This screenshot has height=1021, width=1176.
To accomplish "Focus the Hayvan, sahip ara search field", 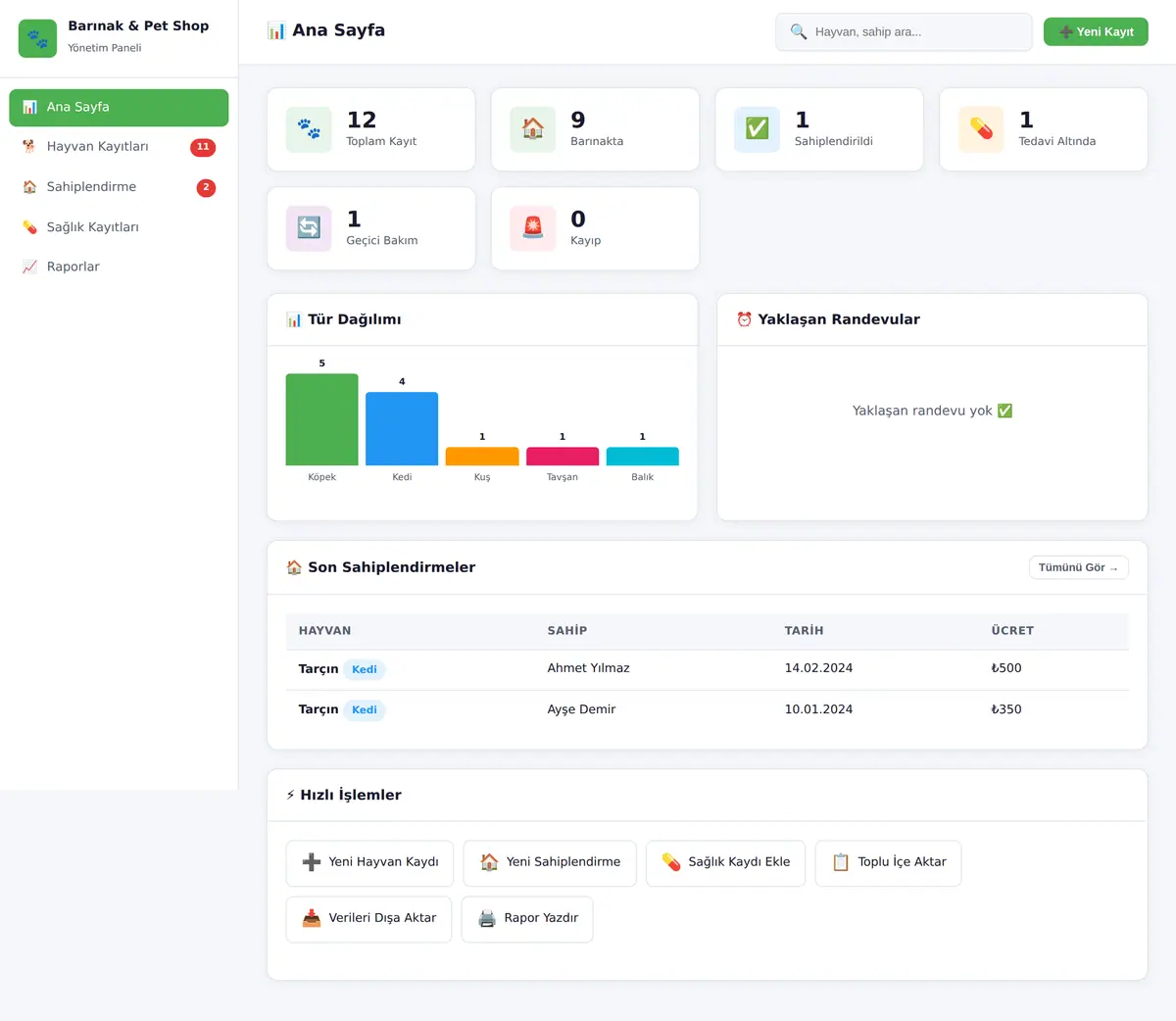I will [x=904, y=31].
